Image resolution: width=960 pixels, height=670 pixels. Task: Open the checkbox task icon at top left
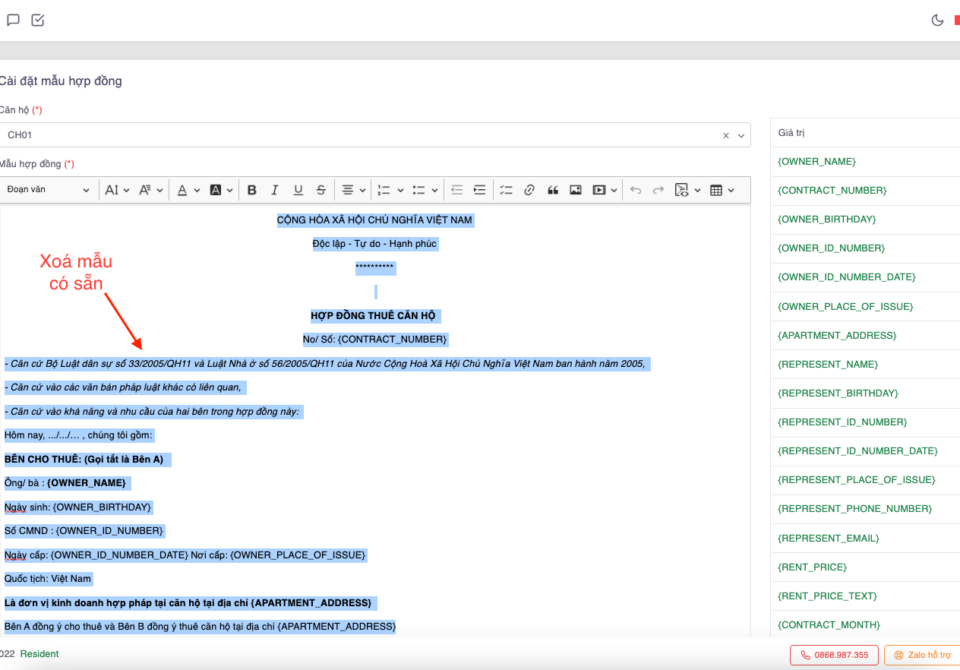point(38,20)
